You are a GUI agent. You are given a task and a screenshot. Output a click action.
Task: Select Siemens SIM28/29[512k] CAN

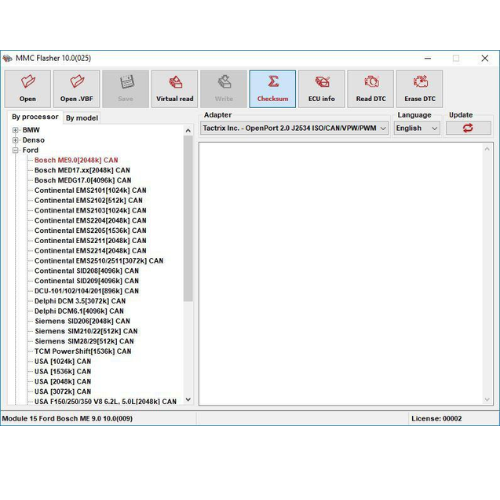pyautogui.click(x=84, y=341)
